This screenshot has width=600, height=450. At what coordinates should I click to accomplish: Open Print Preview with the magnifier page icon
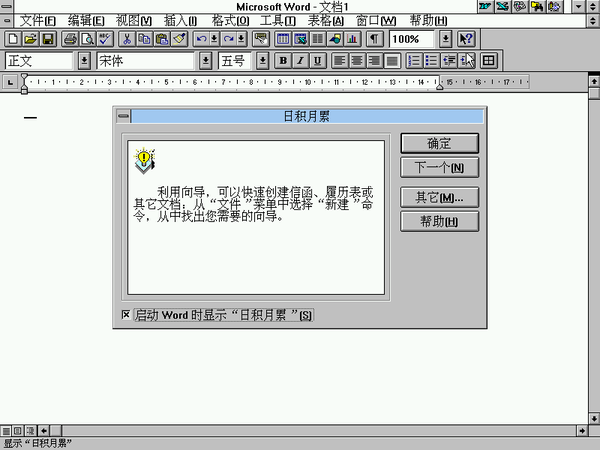click(88, 39)
